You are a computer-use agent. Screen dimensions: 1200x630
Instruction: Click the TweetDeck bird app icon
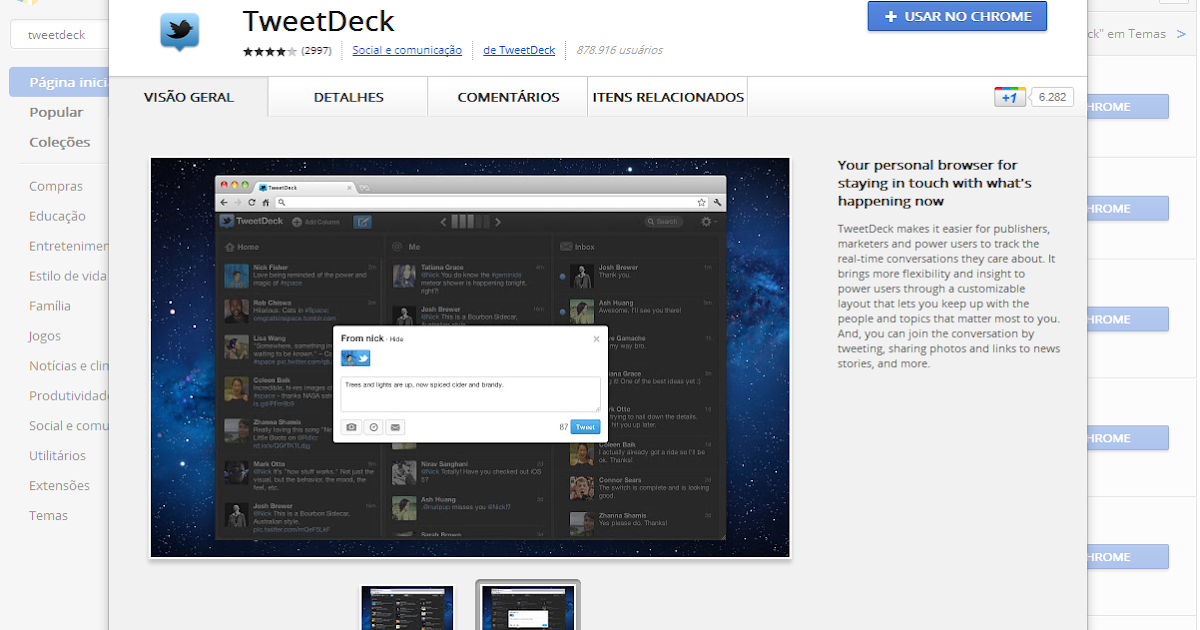pyautogui.click(x=180, y=31)
